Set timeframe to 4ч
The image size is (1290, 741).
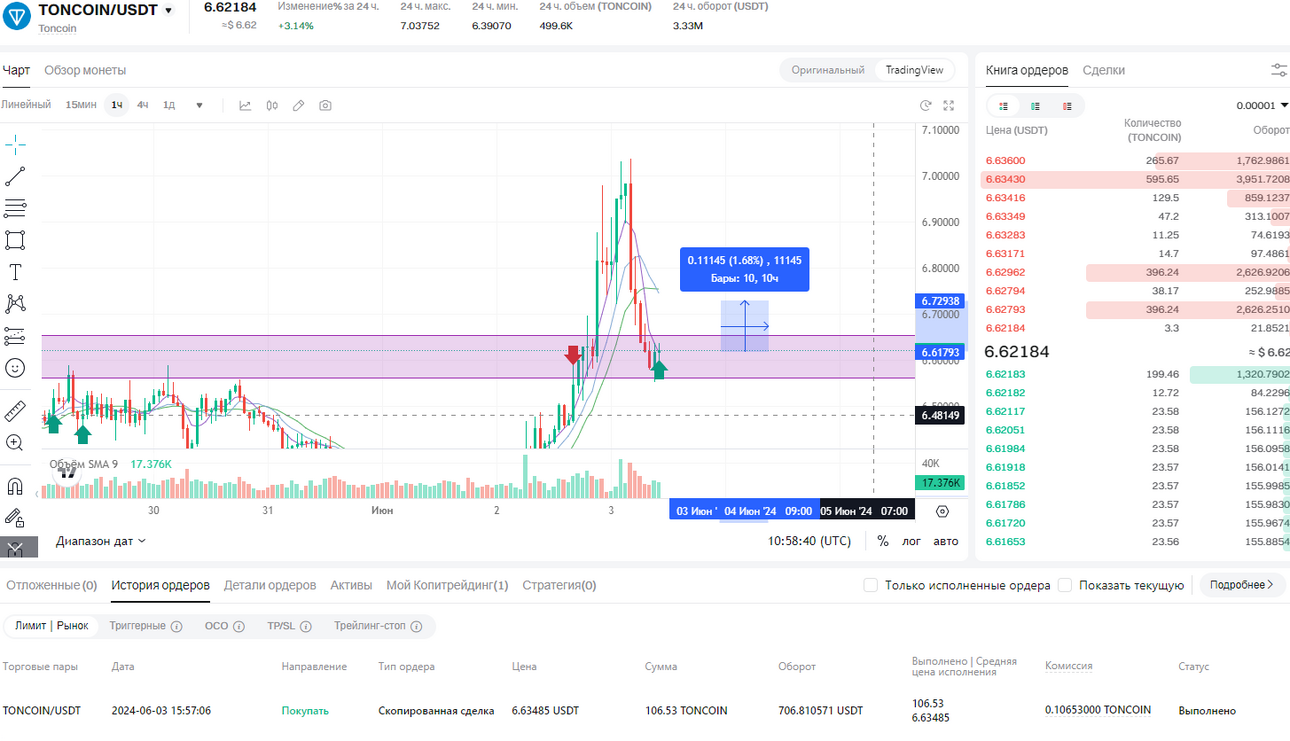point(143,105)
